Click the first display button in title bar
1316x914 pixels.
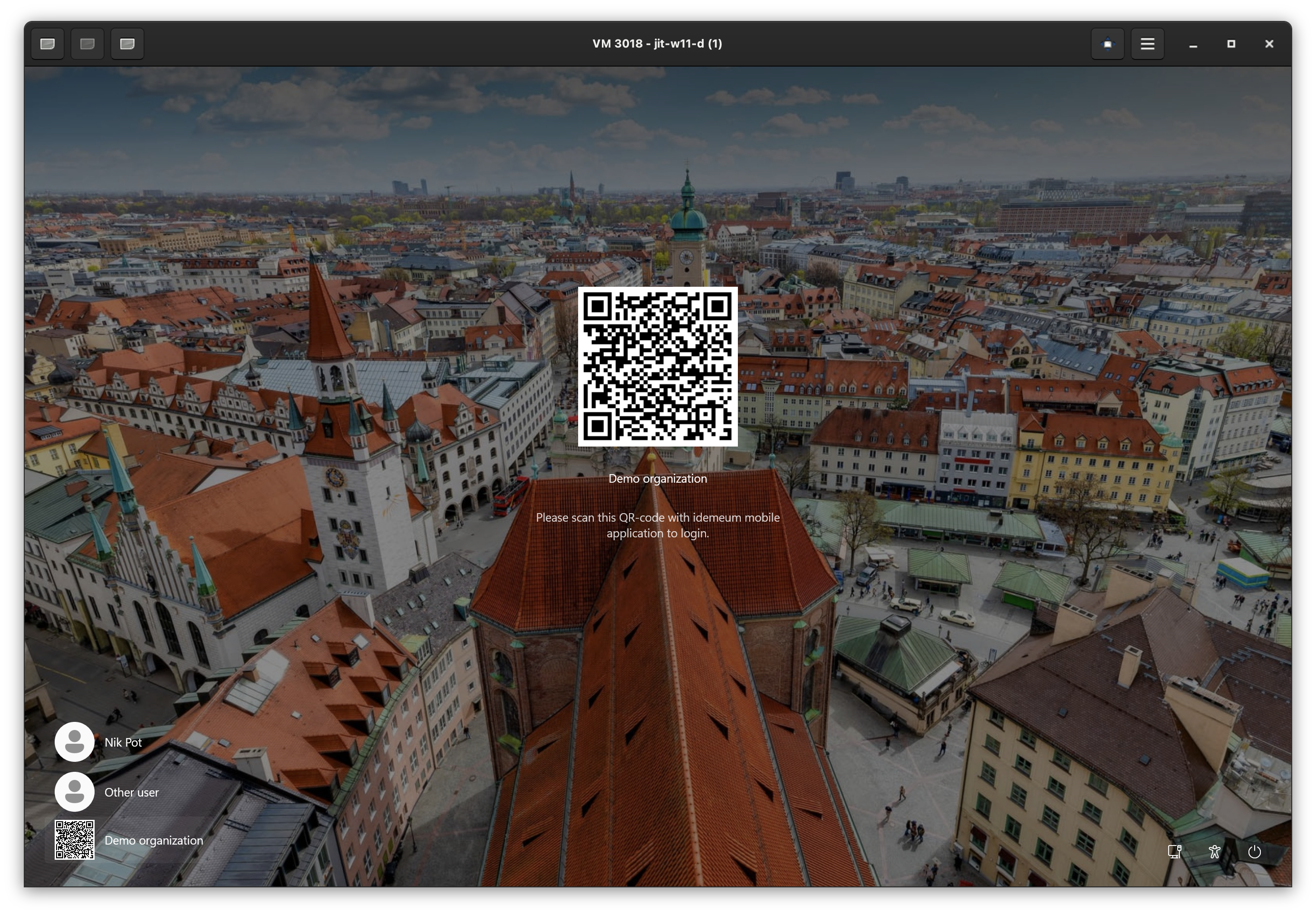tap(48, 44)
